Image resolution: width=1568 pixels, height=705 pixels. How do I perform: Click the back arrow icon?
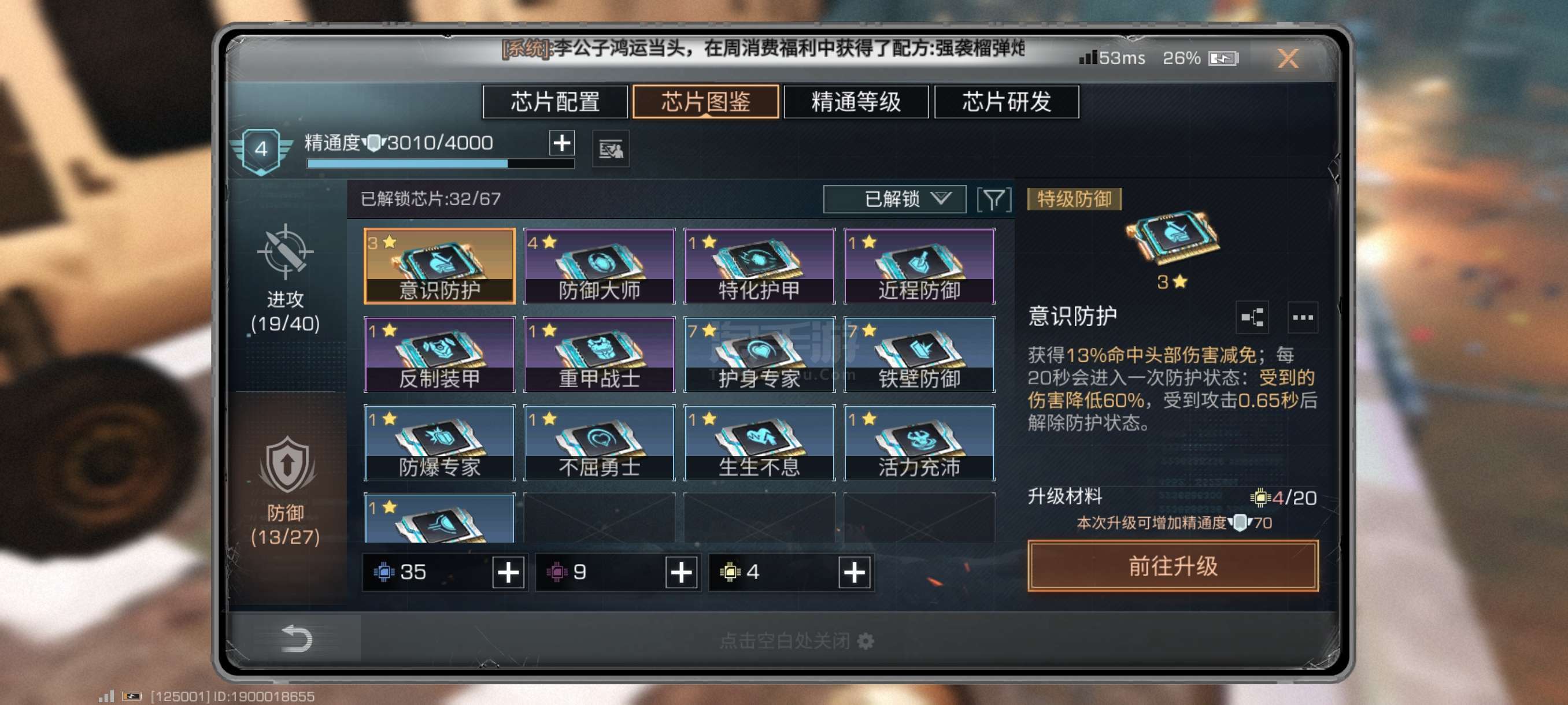[x=297, y=638]
